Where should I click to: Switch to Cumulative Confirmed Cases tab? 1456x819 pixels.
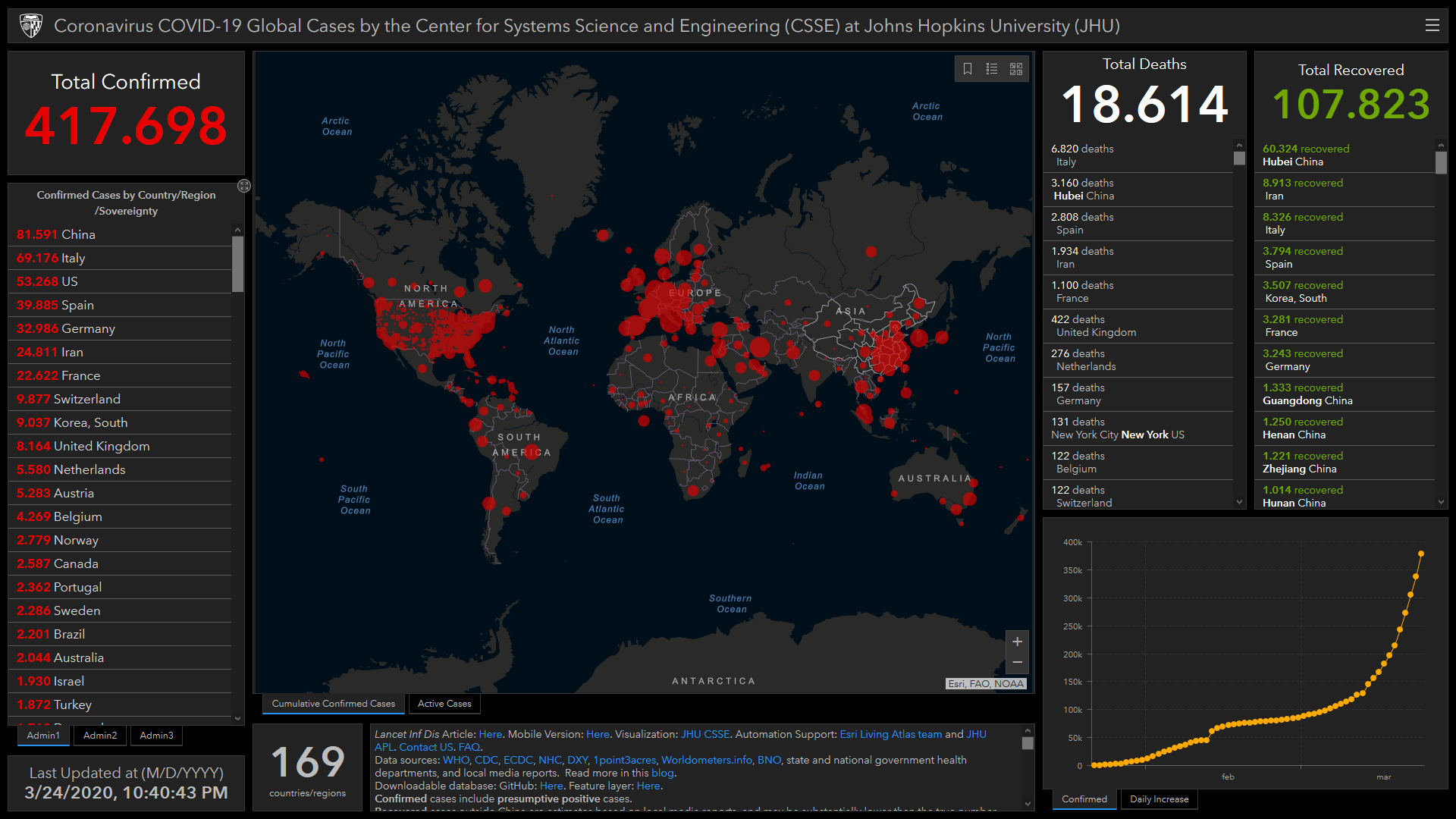334,704
